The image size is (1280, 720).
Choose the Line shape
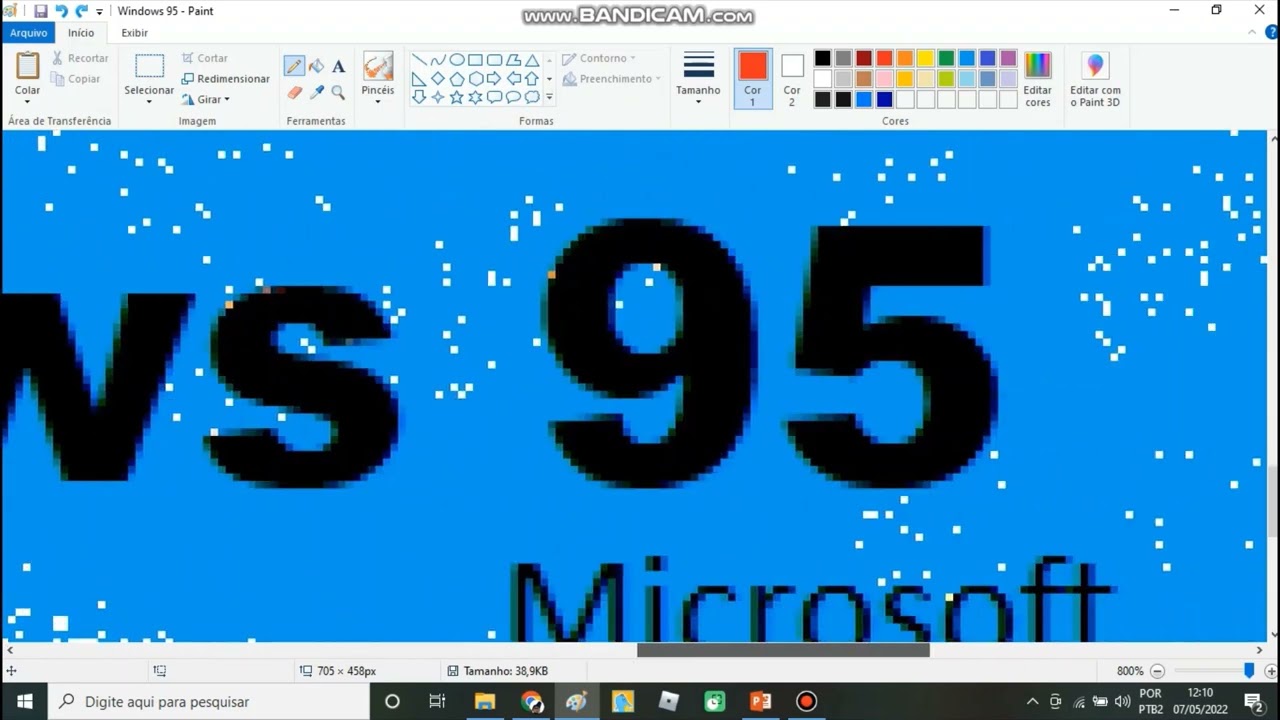[x=419, y=60]
